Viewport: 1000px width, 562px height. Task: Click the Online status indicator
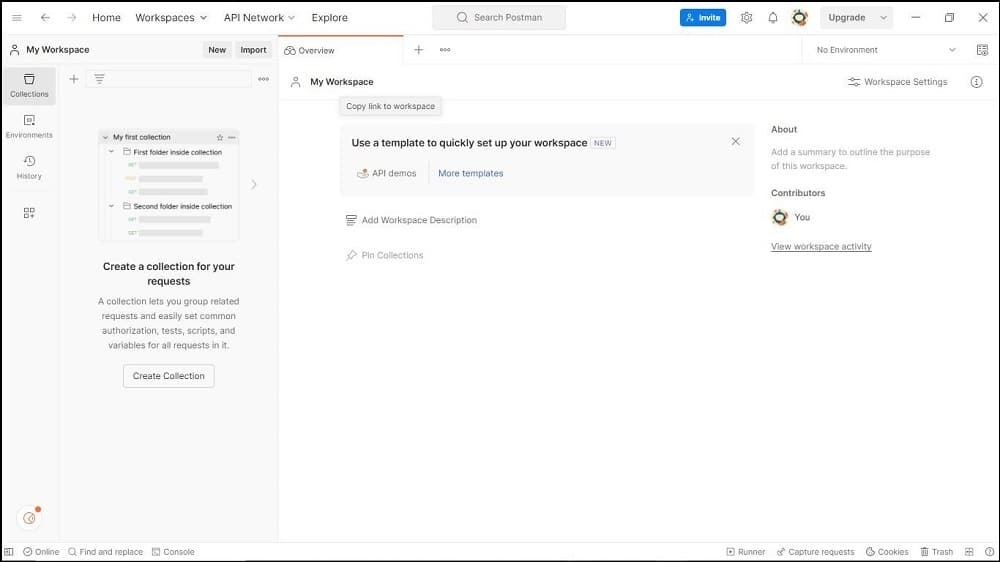(x=41, y=552)
